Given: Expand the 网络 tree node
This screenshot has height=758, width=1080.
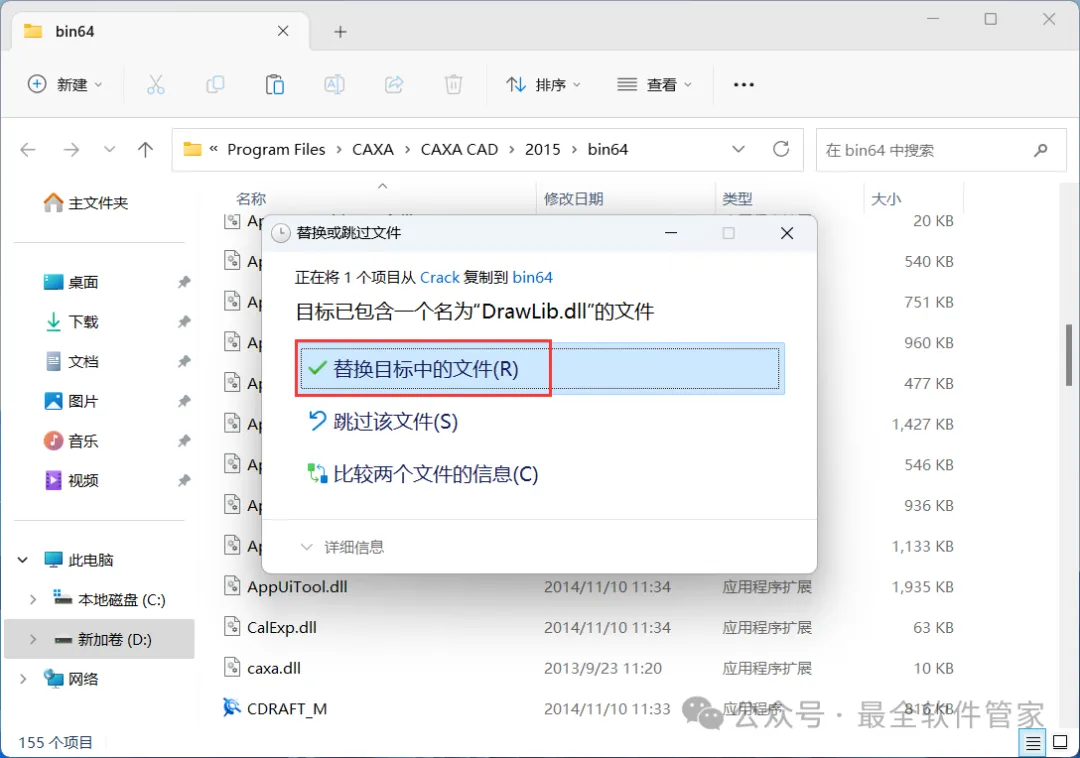Looking at the screenshot, I should coord(23,679).
